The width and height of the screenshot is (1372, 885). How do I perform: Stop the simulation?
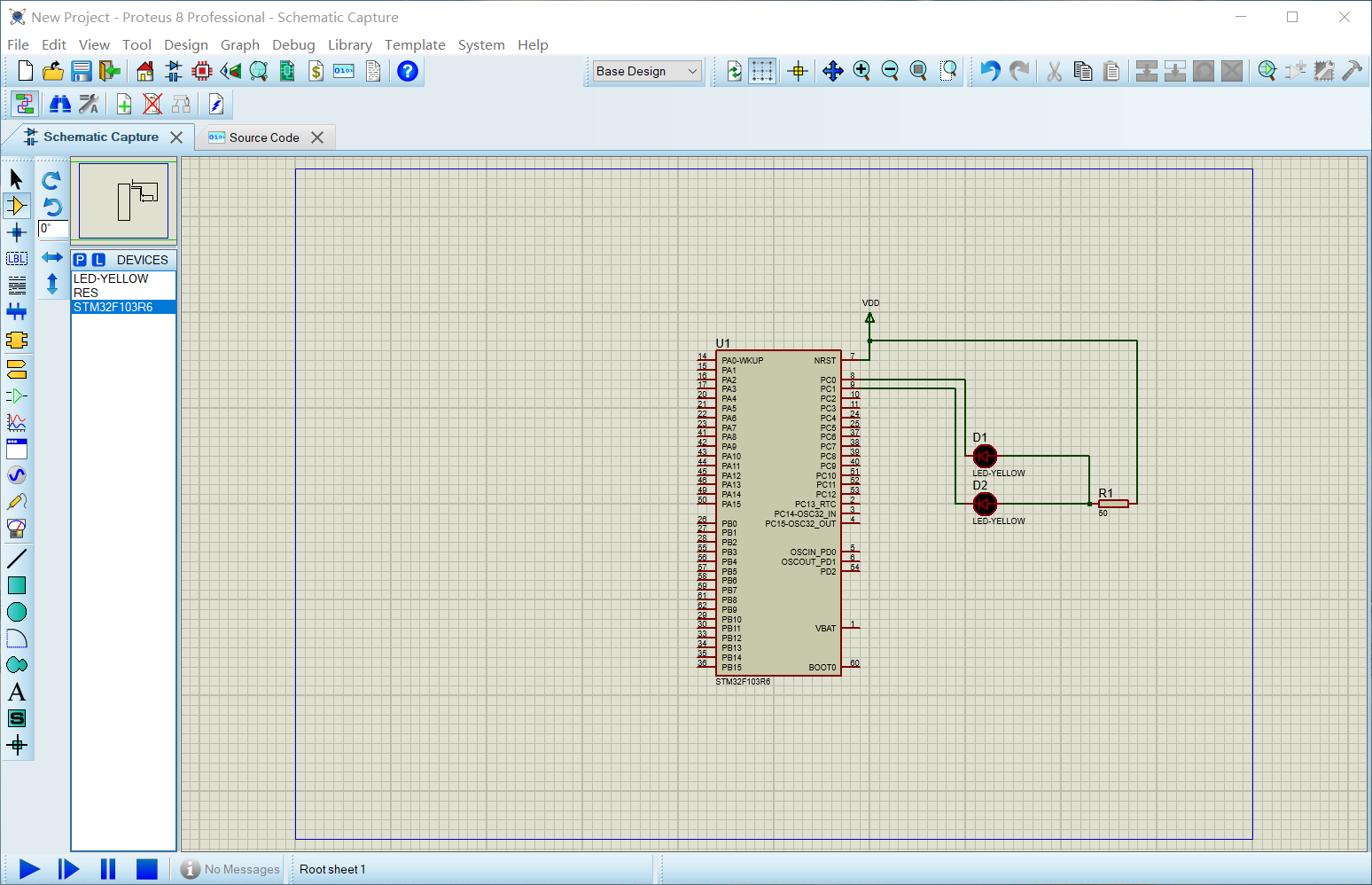click(147, 869)
